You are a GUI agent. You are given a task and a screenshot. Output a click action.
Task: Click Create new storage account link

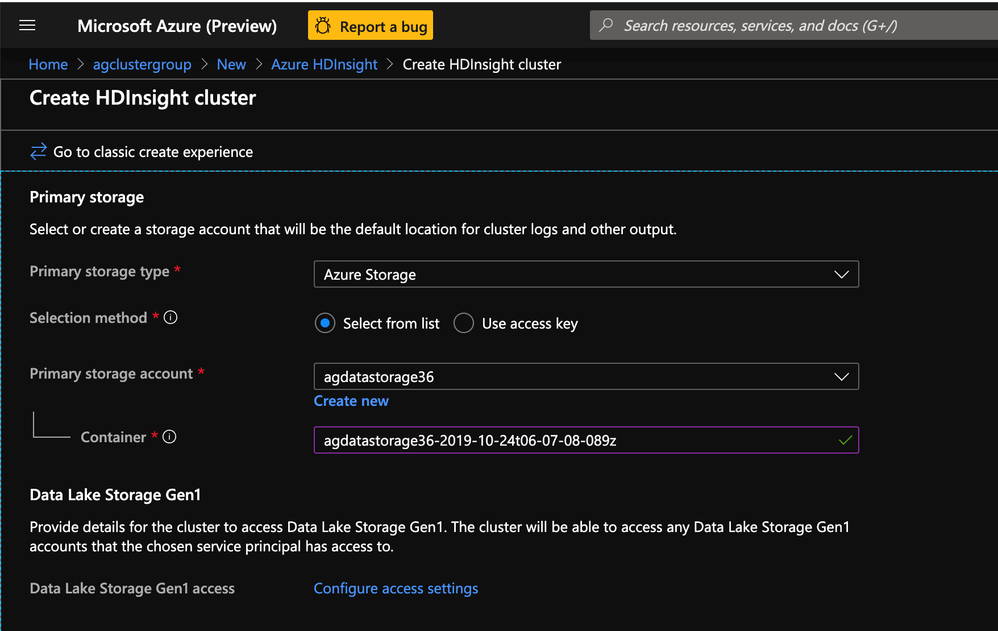click(351, 401)
